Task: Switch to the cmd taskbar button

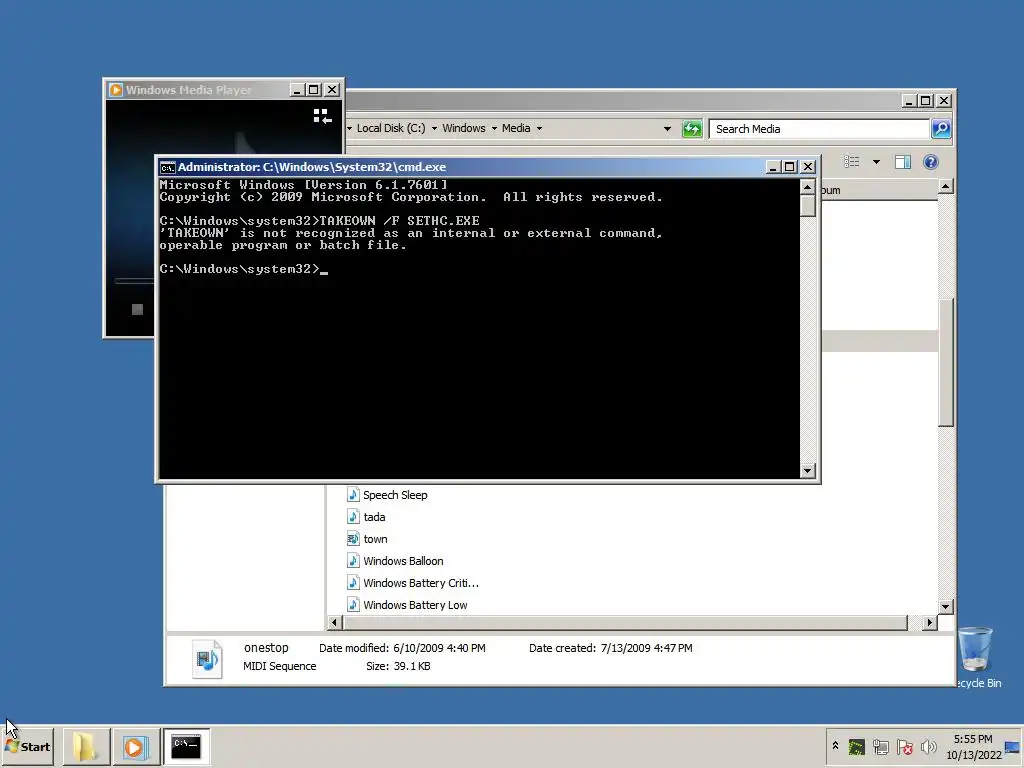Action: [186, 746]
